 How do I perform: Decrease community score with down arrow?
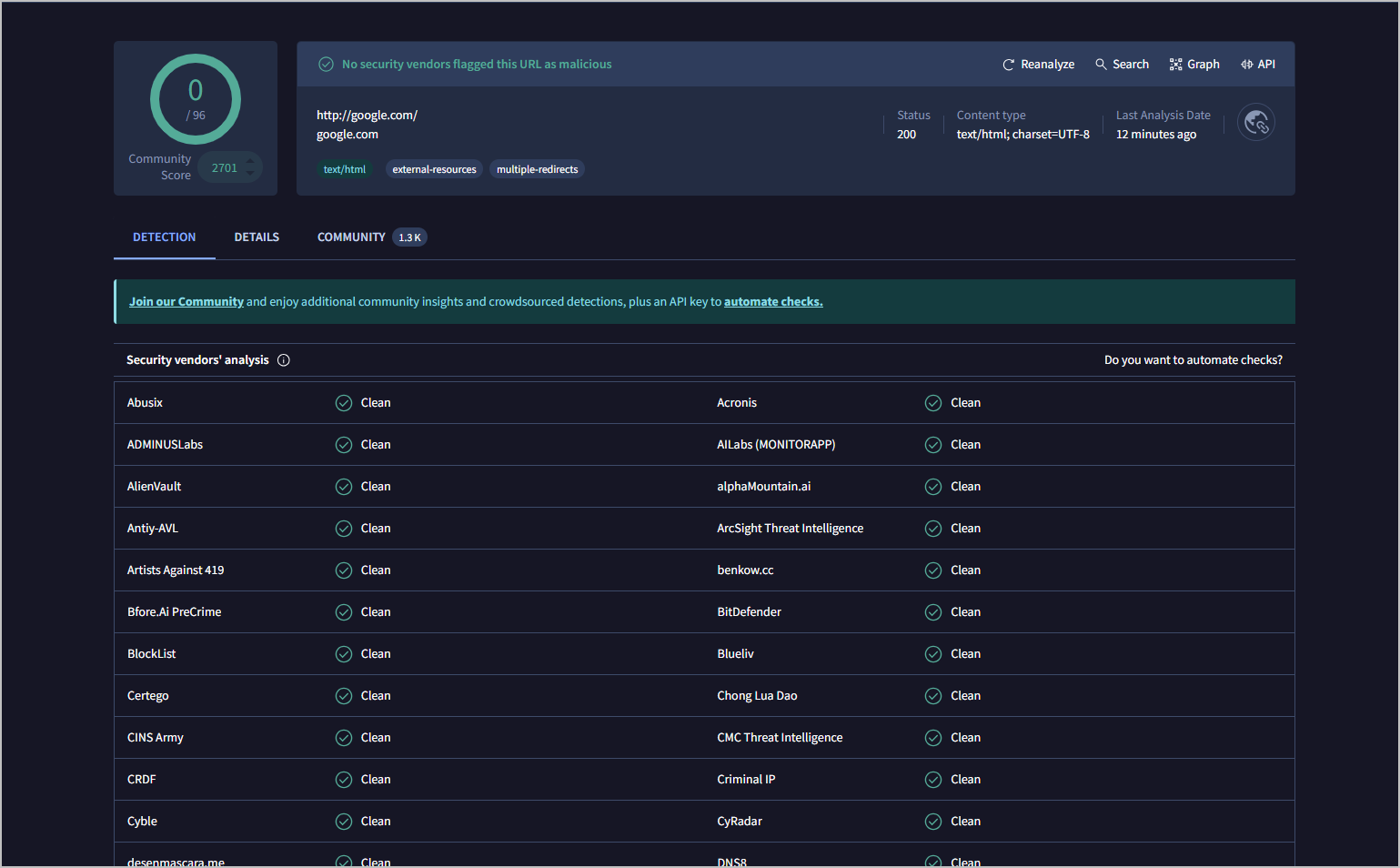(250, 173)
